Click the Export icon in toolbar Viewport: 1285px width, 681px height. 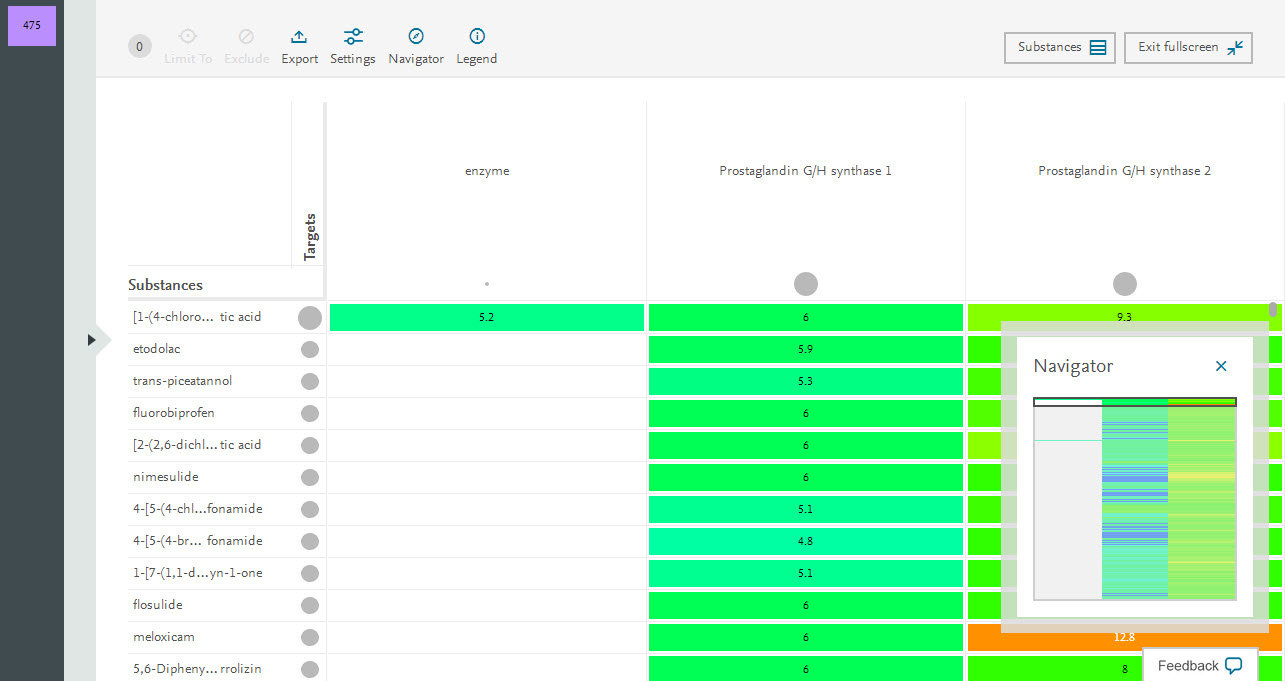[x=299, y=38]
